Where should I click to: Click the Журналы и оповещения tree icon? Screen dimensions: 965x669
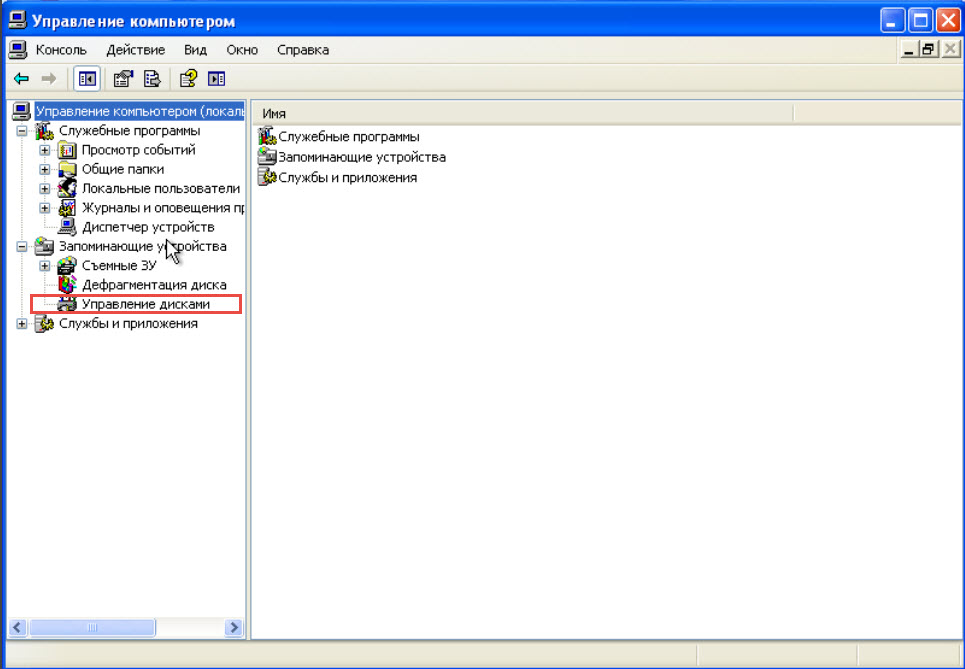(x=66, y=208)
